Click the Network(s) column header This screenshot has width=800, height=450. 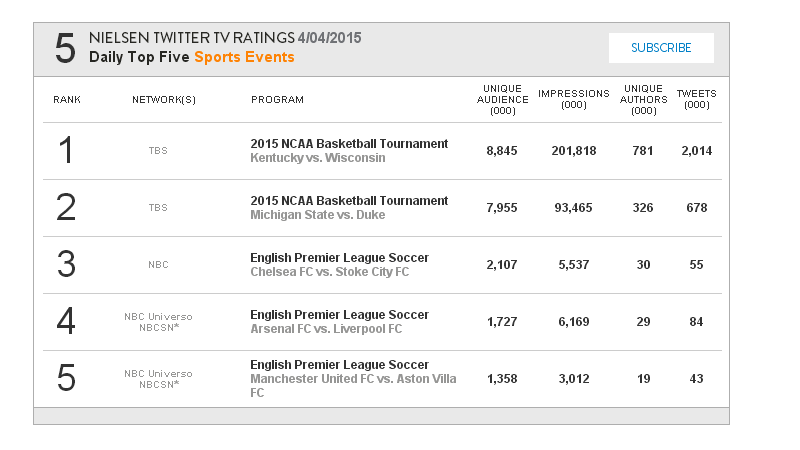[163, 100]
